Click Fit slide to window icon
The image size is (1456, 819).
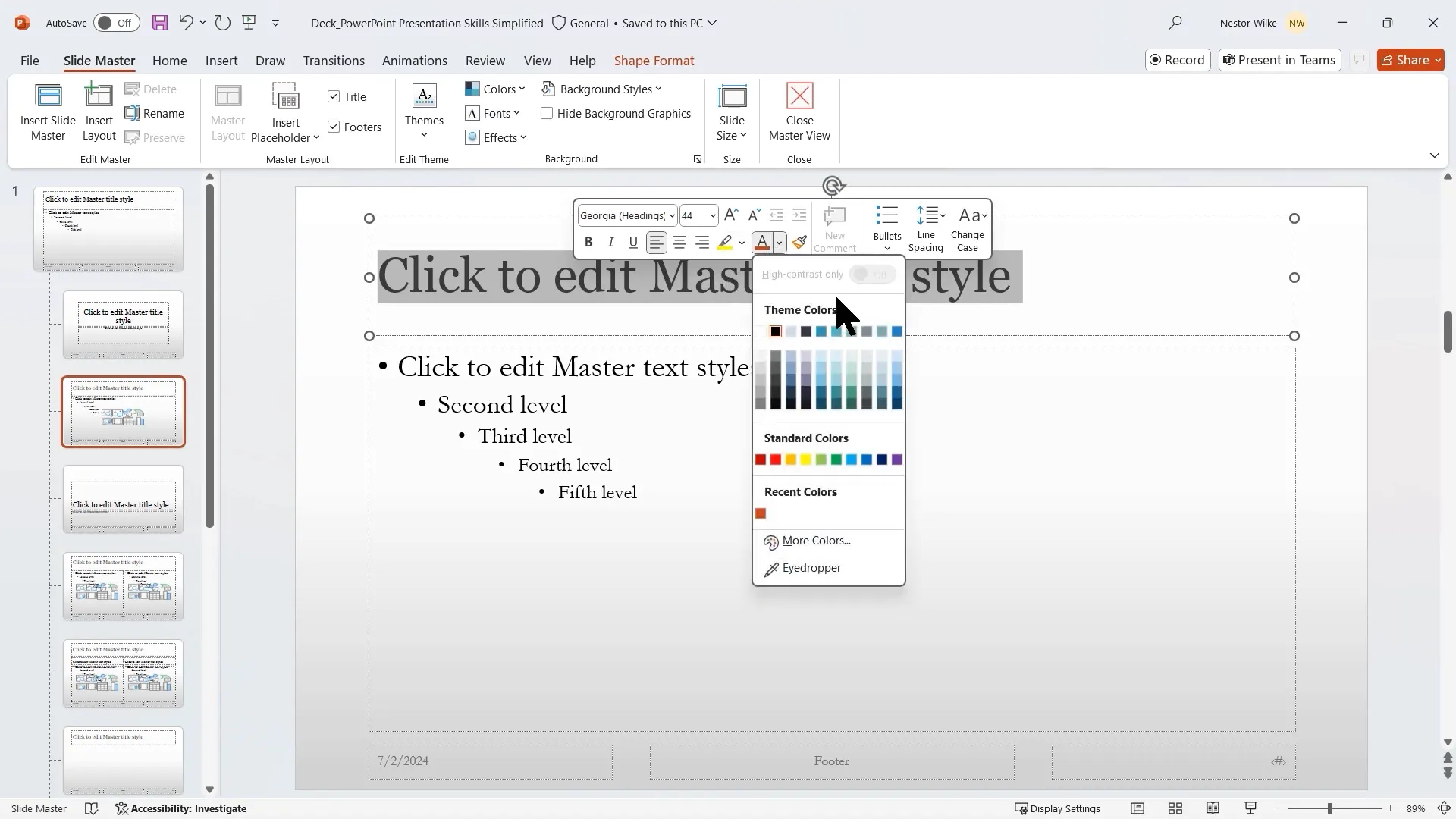1444,808
